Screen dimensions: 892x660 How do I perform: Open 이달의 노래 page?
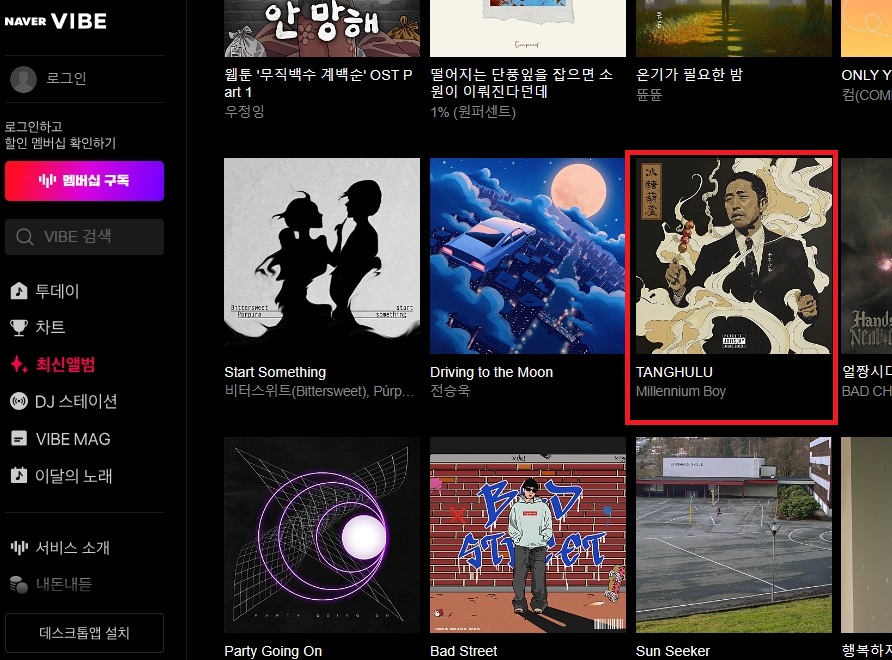coord(73,476)
